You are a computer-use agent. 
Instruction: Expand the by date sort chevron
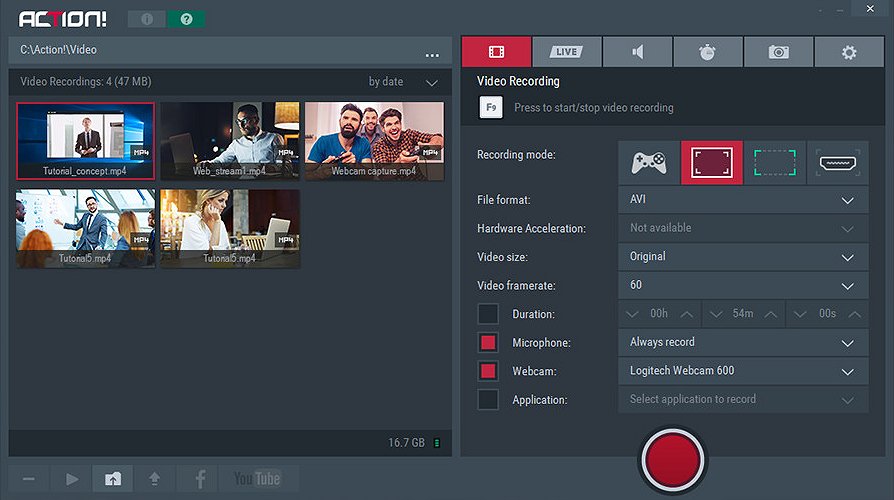[x=432, y=83]
